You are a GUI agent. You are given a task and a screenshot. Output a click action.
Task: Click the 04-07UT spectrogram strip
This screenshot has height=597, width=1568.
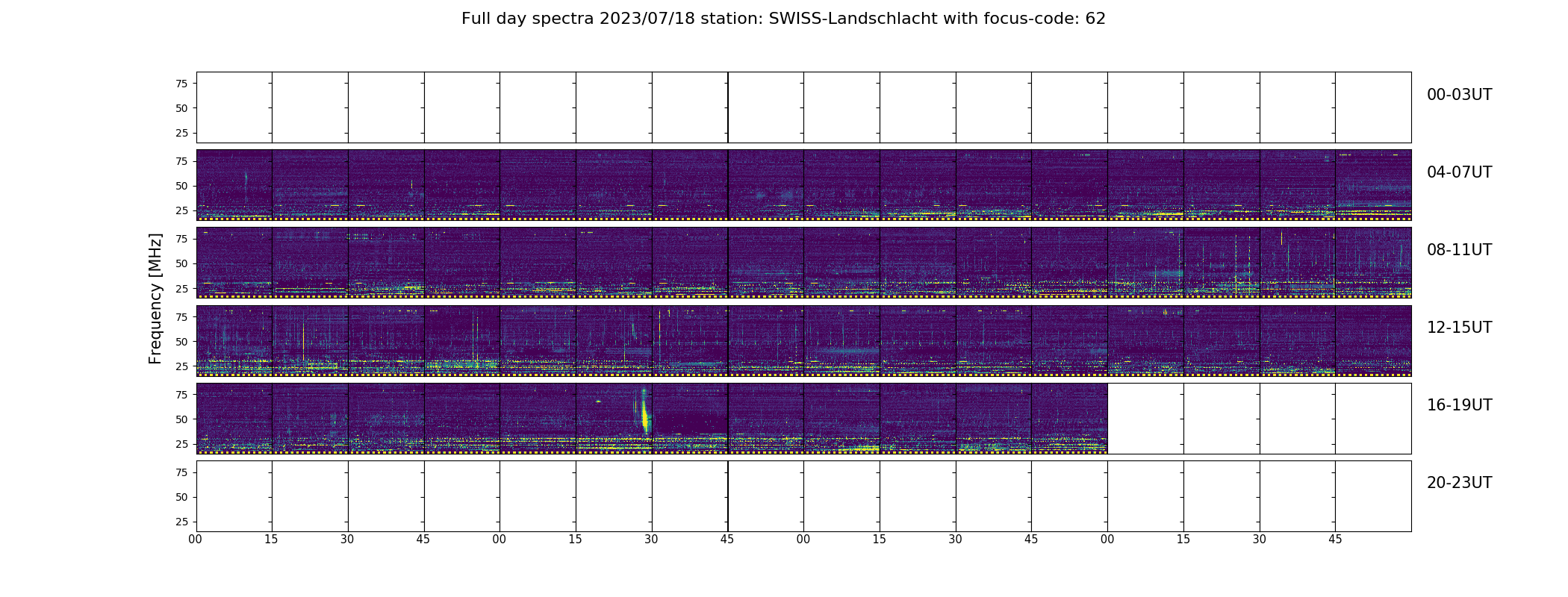803,185
